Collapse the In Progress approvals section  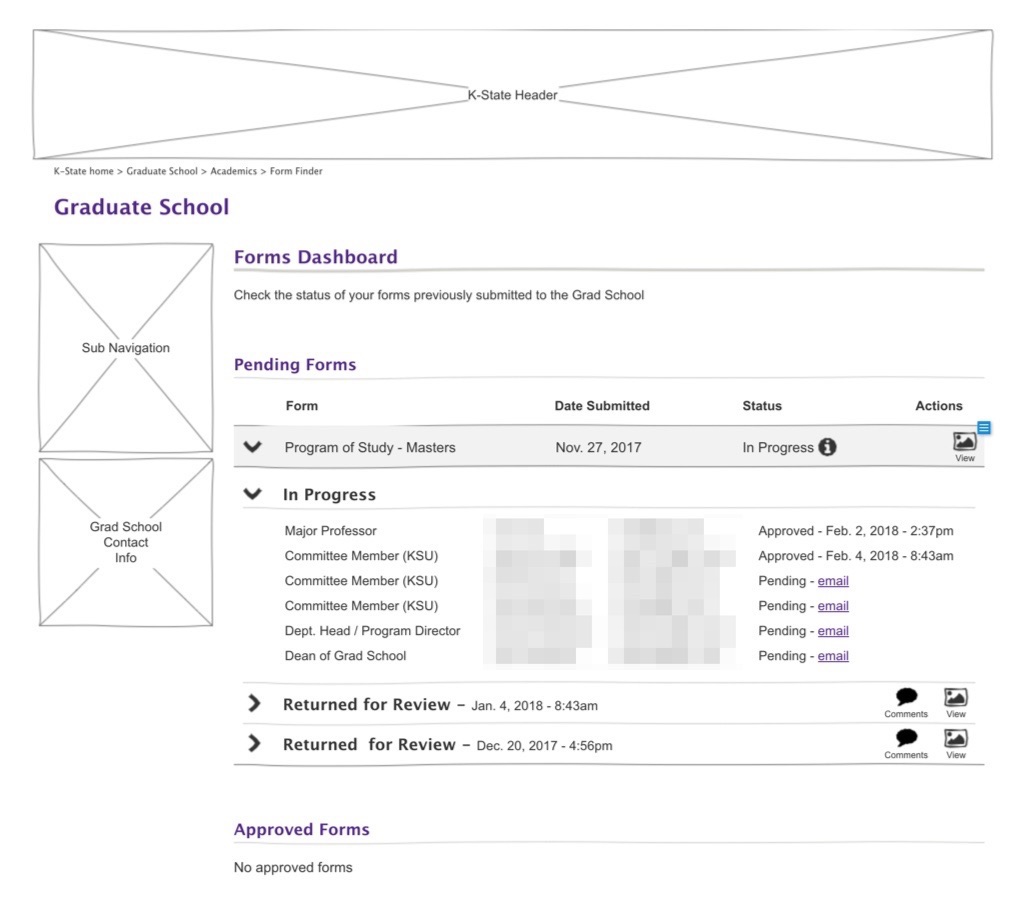coord(253,494)
